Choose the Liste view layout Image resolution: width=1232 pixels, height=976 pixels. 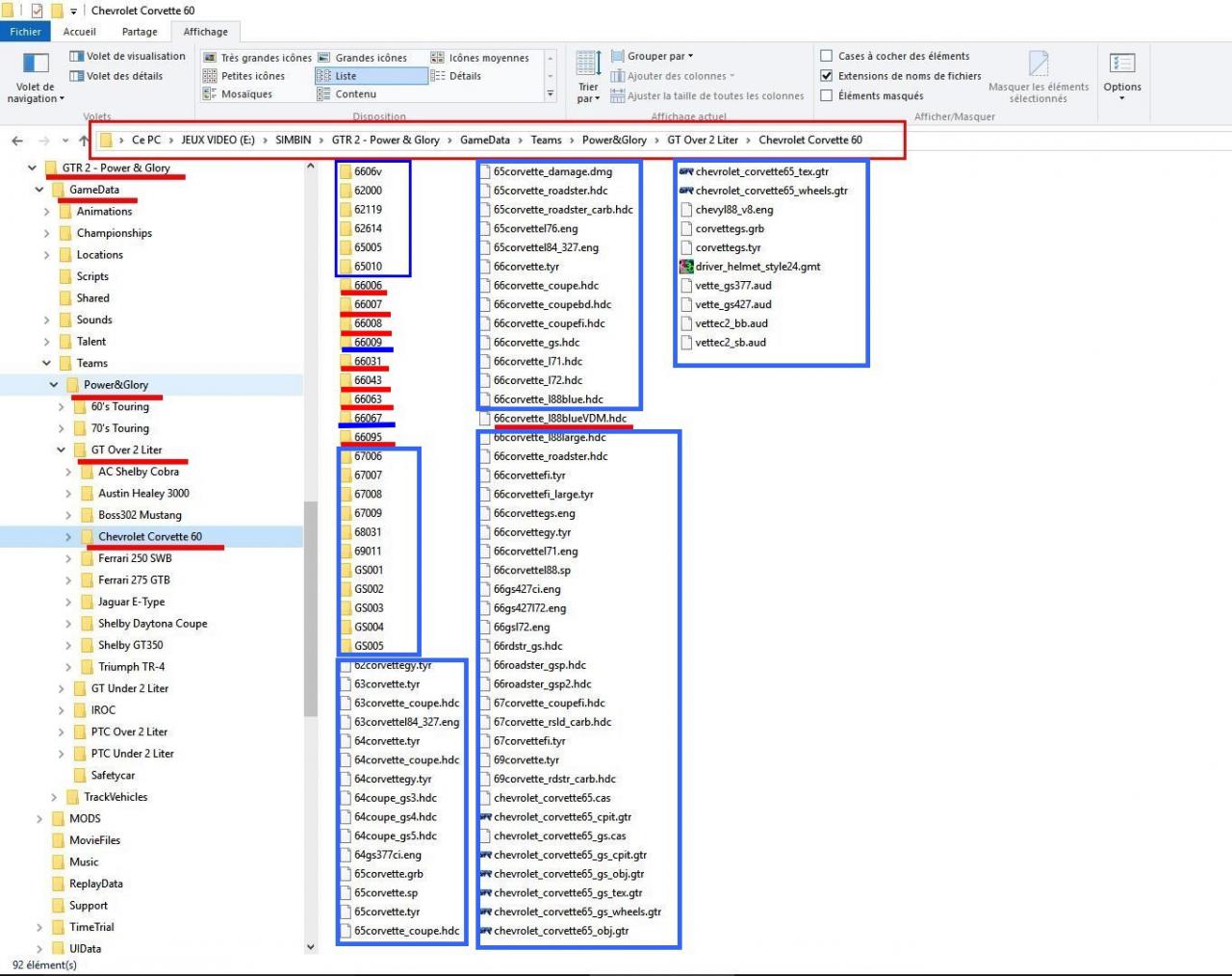(x=371, y=76)
